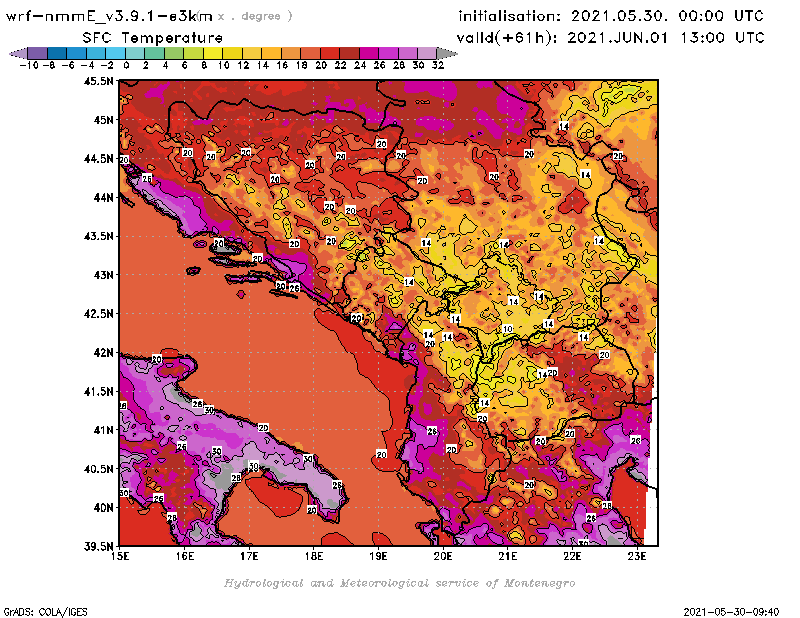
Task: Click the latitude label "43.5N"
Action: point(99,236)
